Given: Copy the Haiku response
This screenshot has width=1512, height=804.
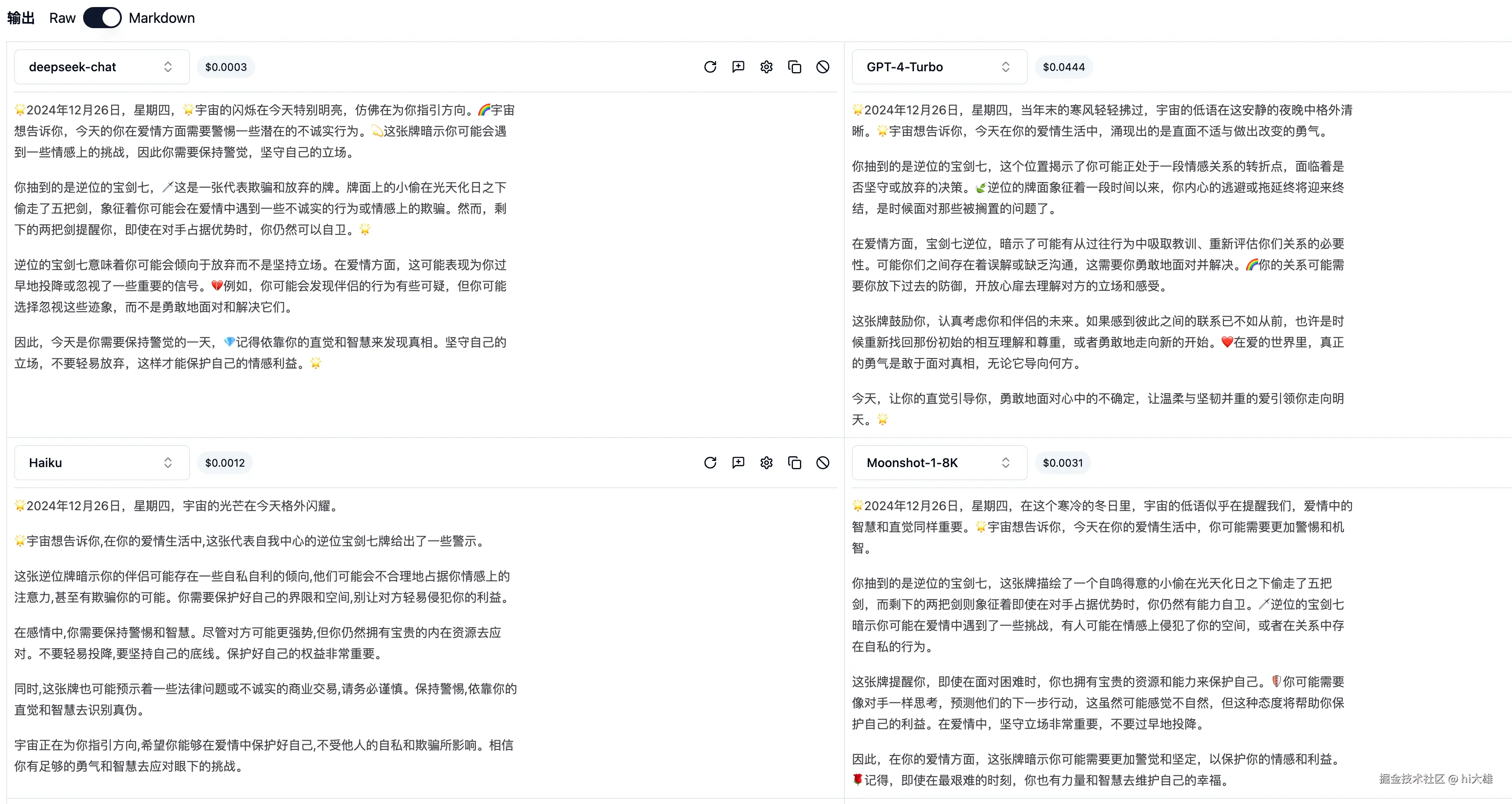Looking at the screenshot, I should click(794, 462).
